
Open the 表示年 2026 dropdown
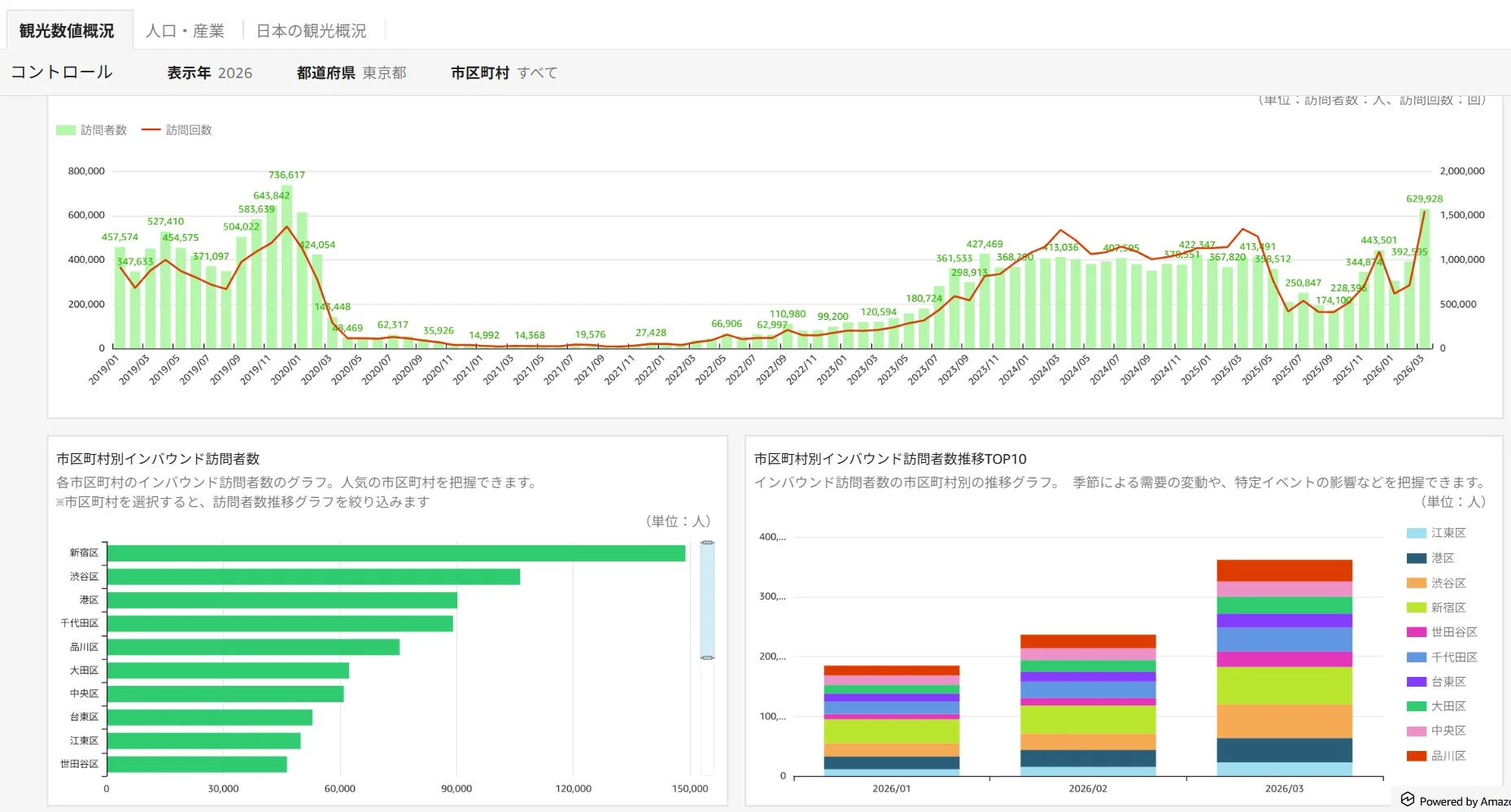point(210,73)
